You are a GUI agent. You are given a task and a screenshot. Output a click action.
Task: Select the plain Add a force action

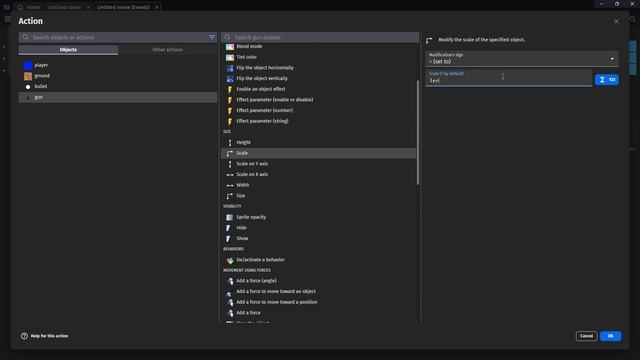[319, 313]
